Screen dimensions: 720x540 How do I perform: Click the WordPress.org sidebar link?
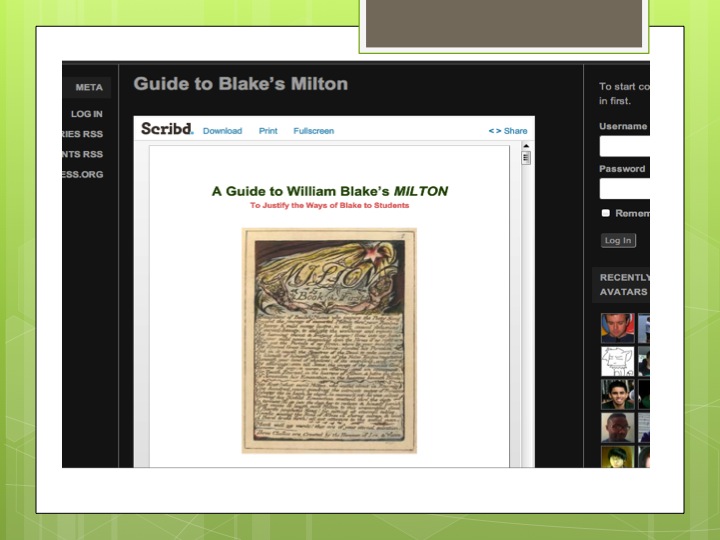pyautogui.click(x=83, y=174)
